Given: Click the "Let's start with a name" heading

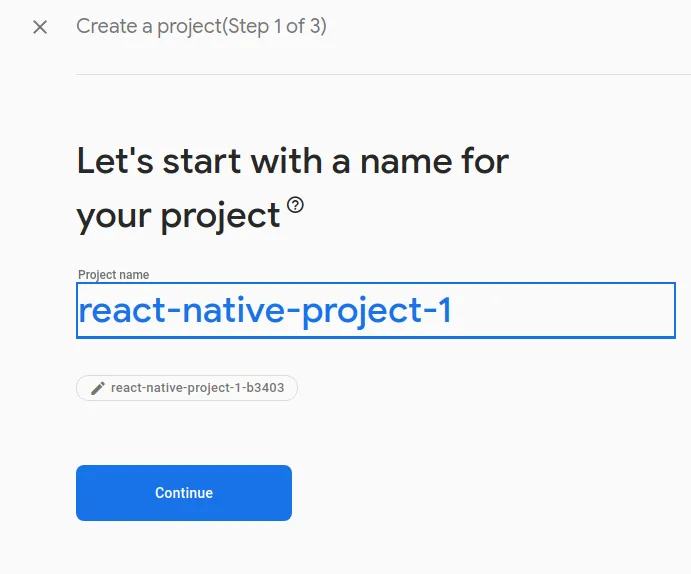Looking at the screenshot, I should [x=293, y=189].
